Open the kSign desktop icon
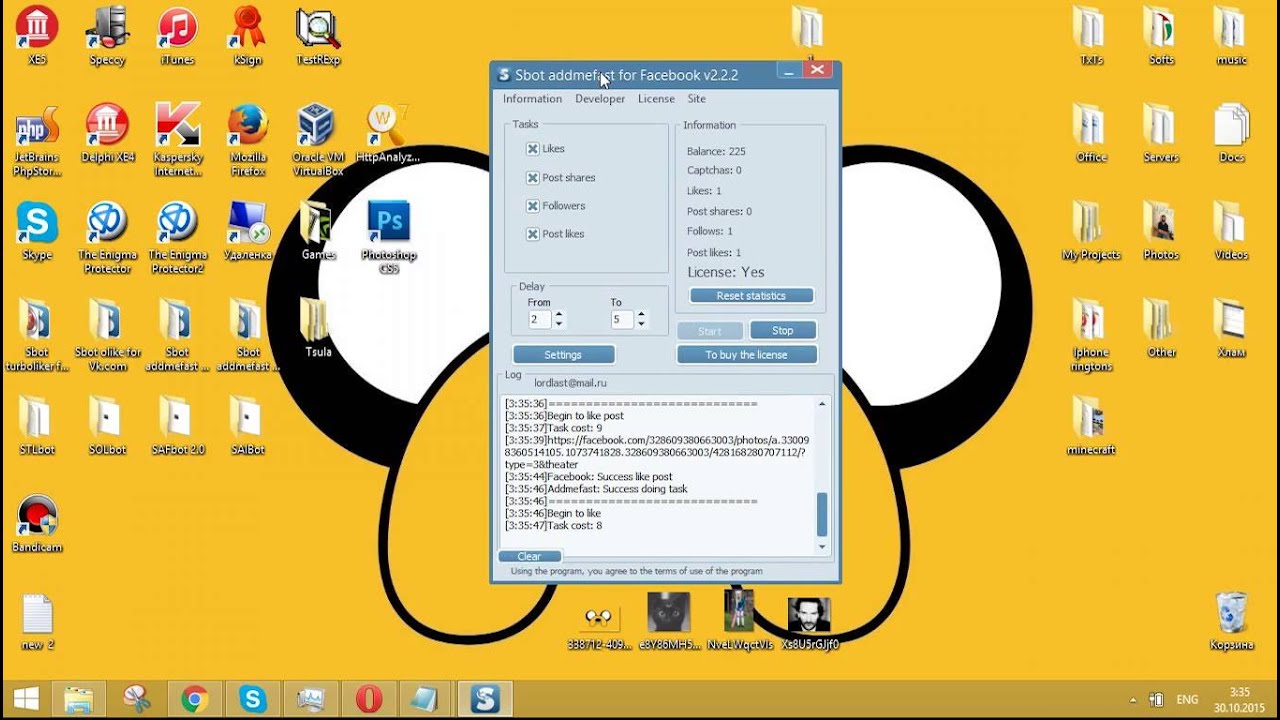 tap(247, 35)
